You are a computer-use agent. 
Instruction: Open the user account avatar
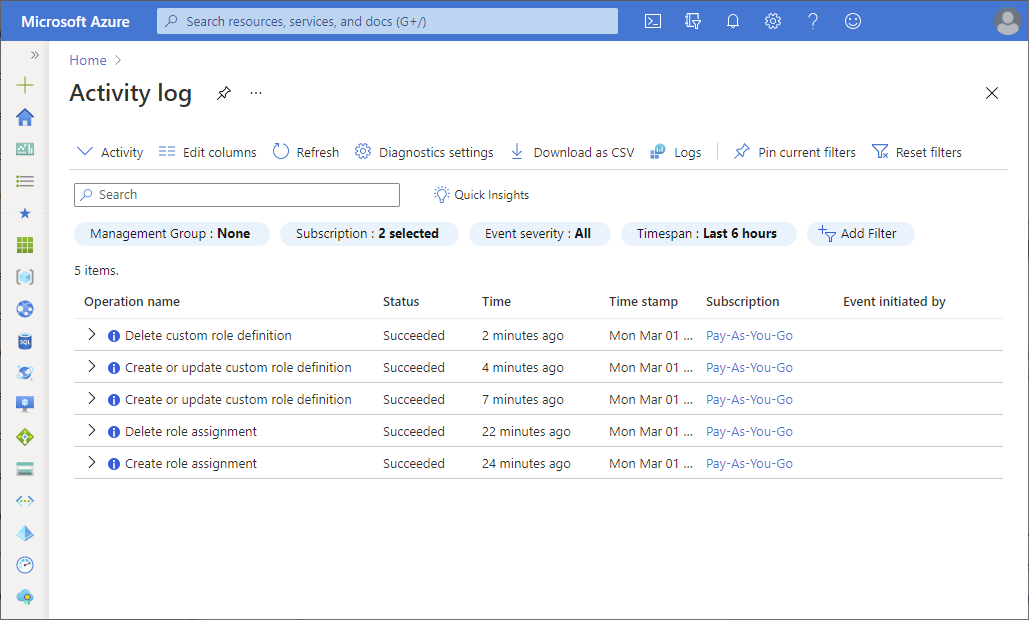pyautogui.click(x=1007, y=22)
